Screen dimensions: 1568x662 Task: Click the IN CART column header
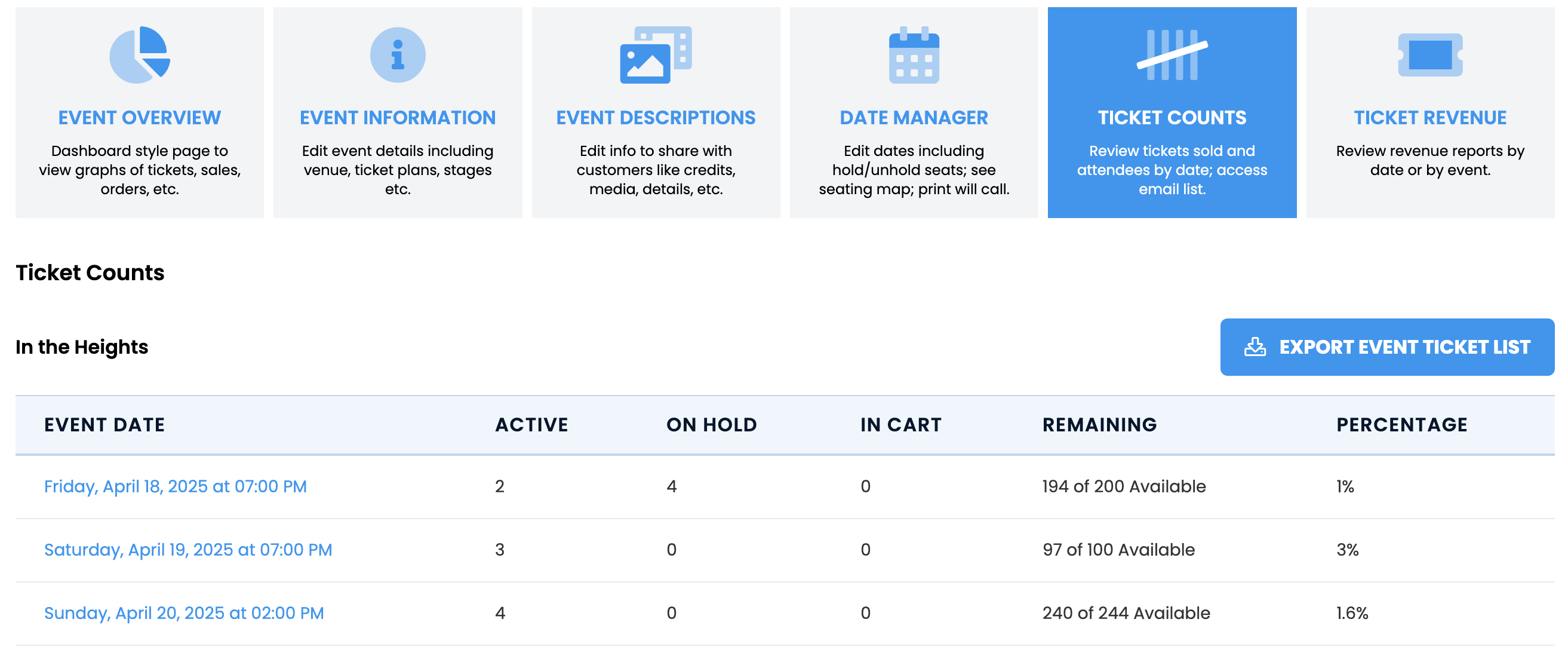[901, 424]
